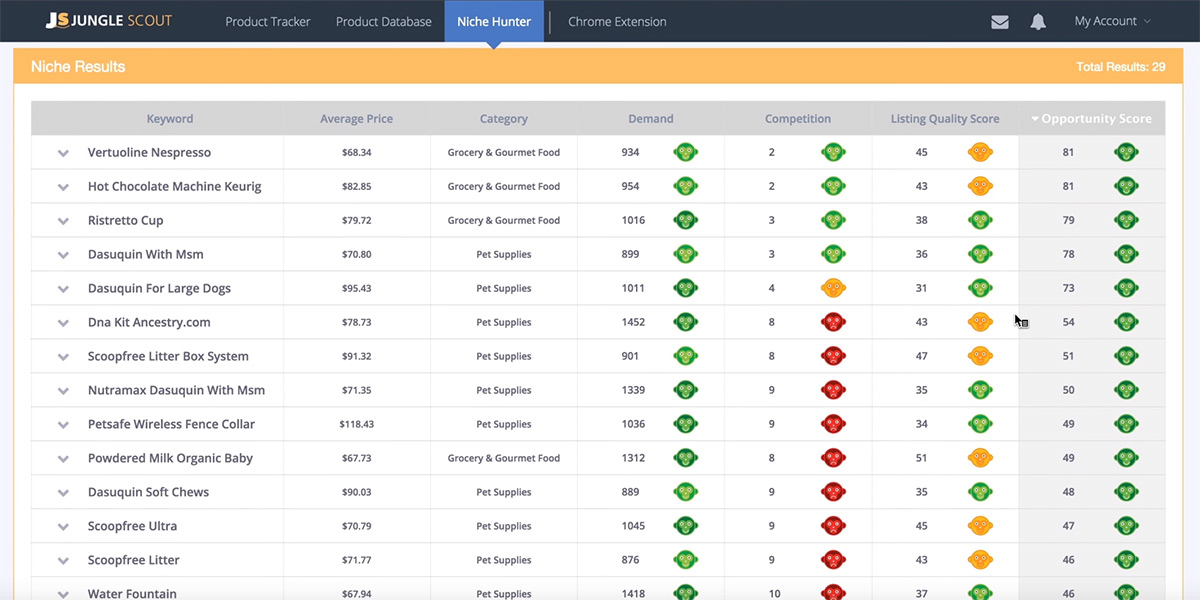
Task: Open the Chrome Extension tab
Action: click(x=617, y=21)
